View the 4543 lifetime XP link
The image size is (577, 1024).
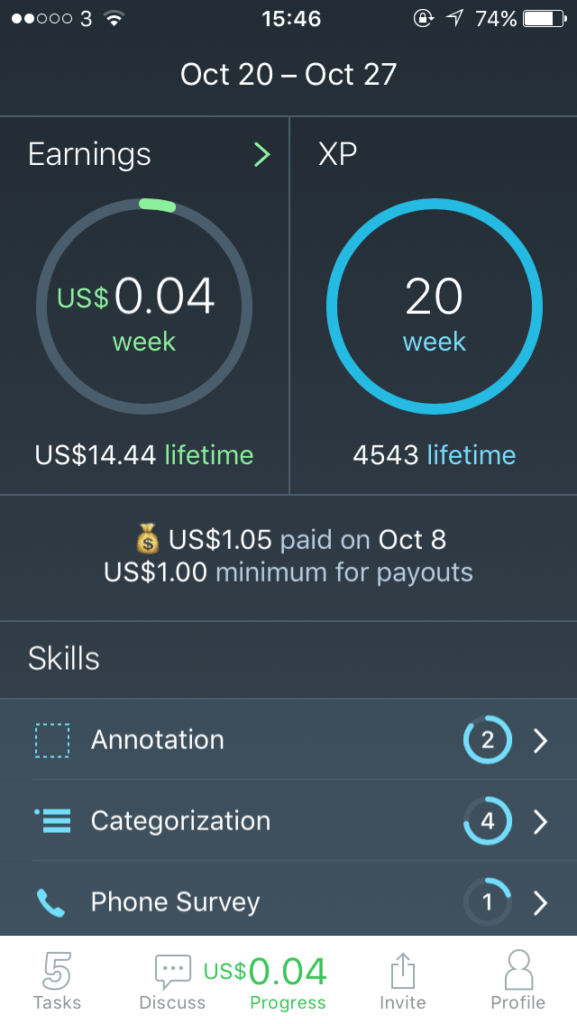[433, 453]
